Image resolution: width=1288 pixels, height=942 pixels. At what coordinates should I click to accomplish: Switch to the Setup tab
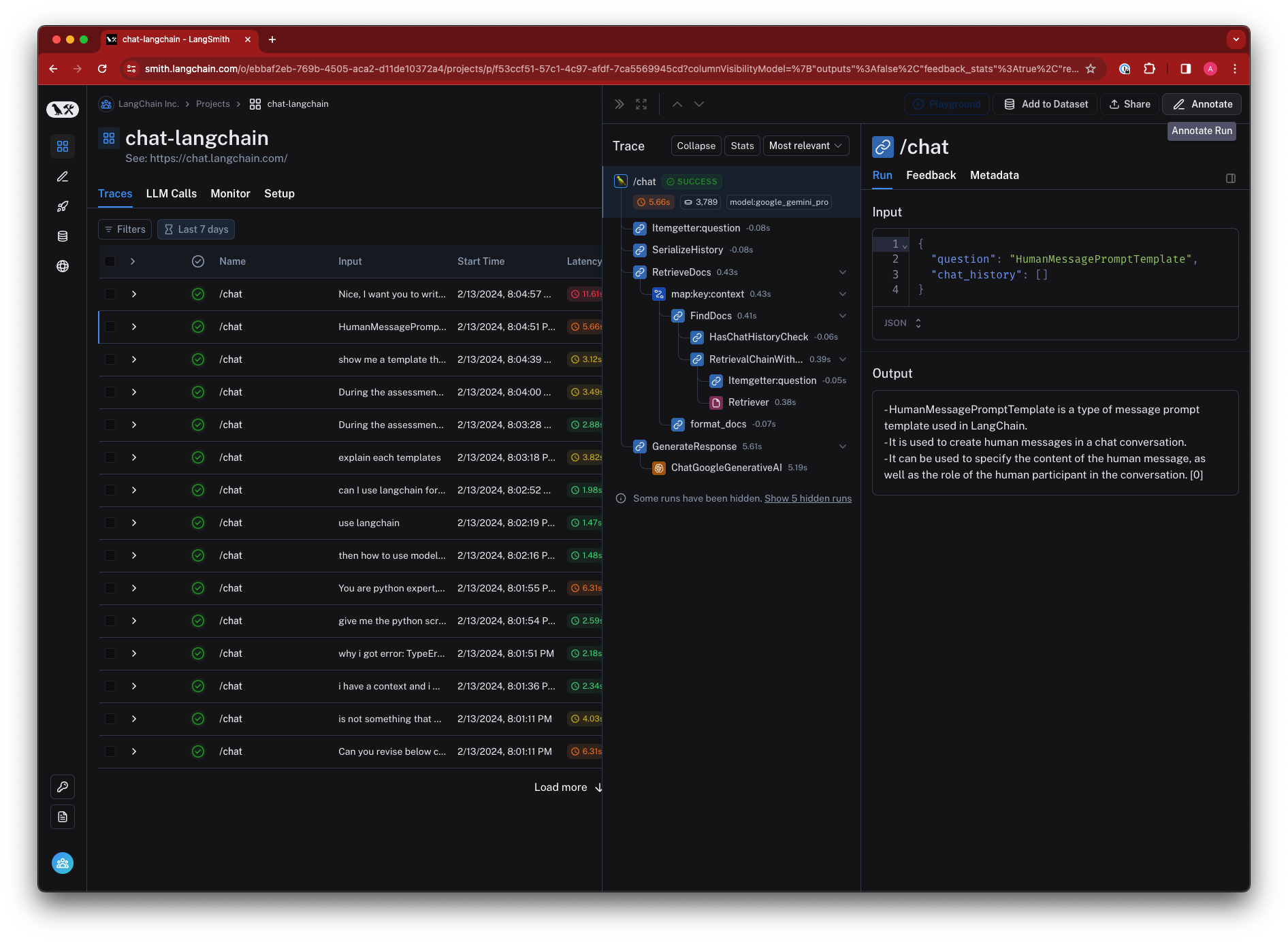[x=280, y=193]
